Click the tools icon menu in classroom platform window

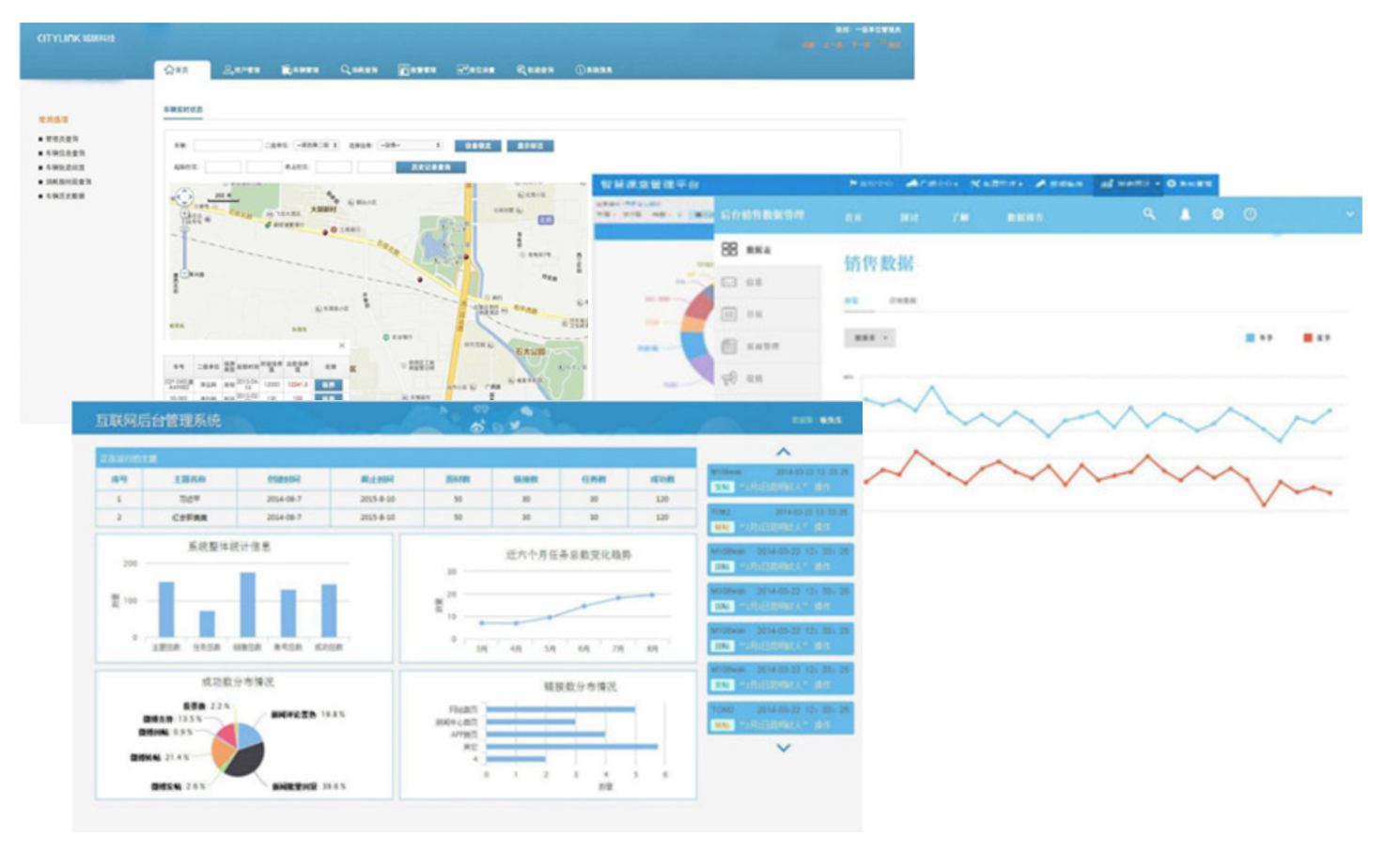[x=996, y=183]
